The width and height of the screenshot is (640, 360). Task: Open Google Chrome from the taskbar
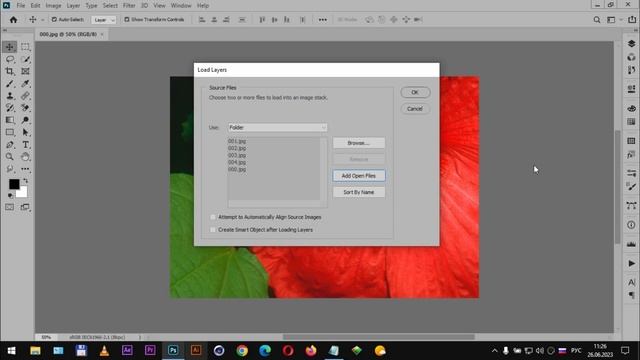(x=242, y=351)
